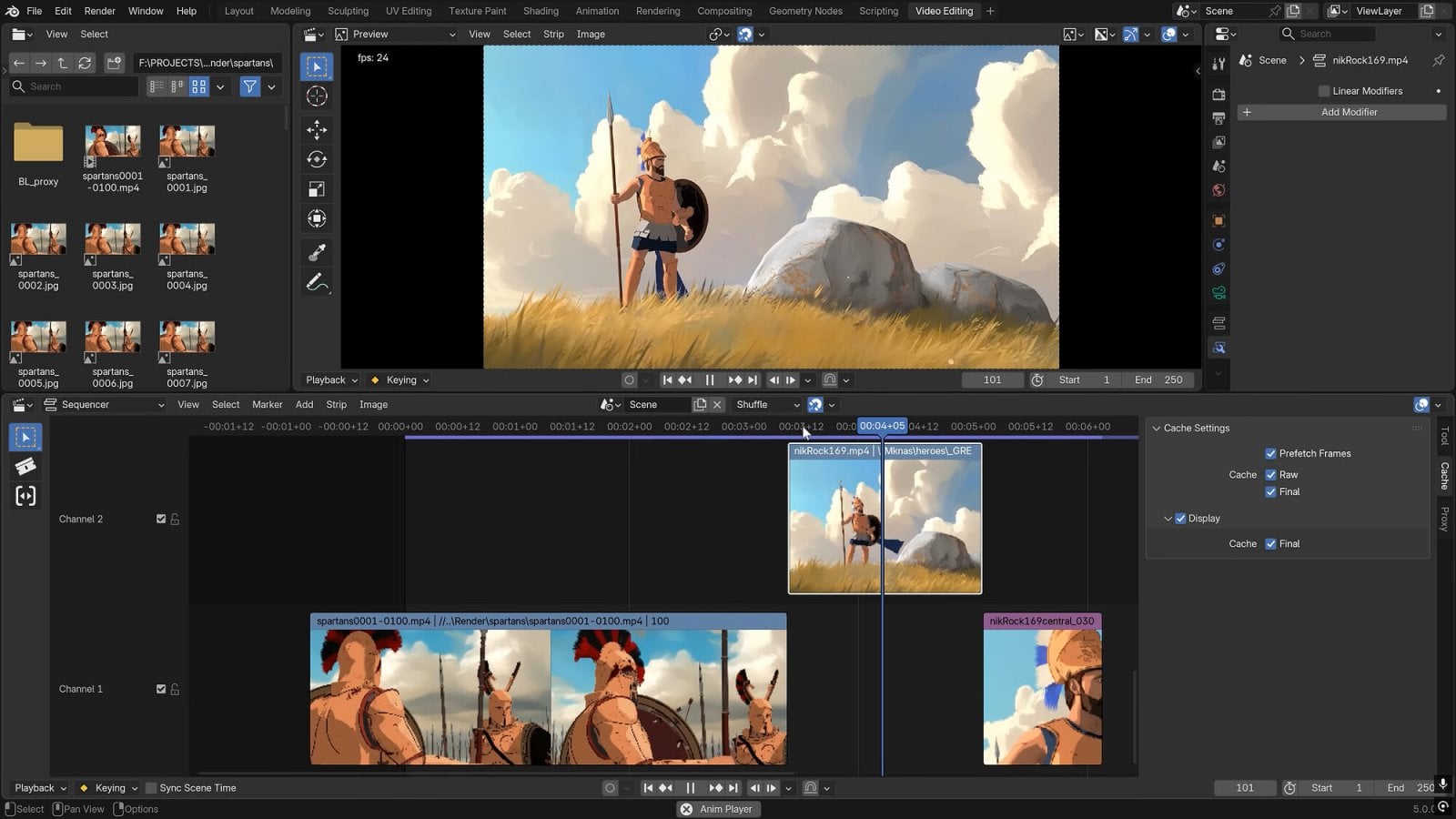This screenshot has width=1456, height=819.
Task: Open the Add menu in the Sequencer
Action: 304,405
